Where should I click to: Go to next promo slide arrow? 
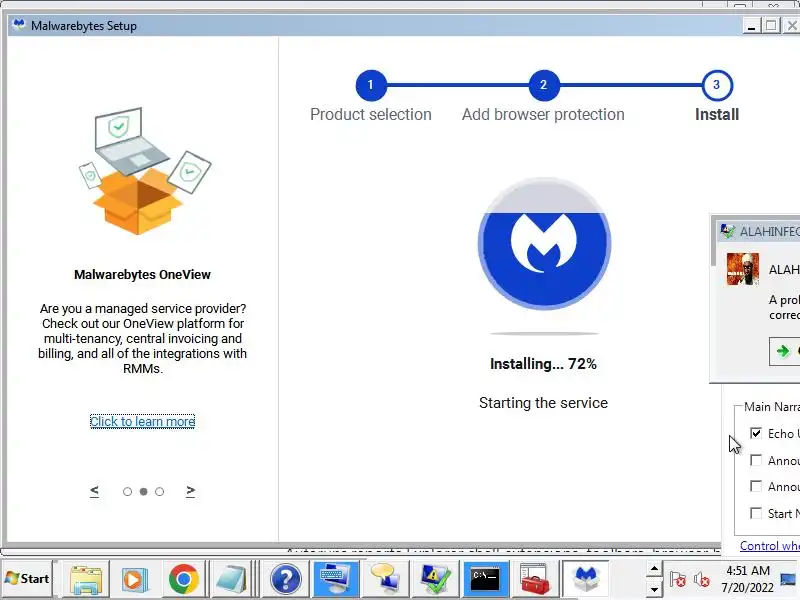(190, 491)
